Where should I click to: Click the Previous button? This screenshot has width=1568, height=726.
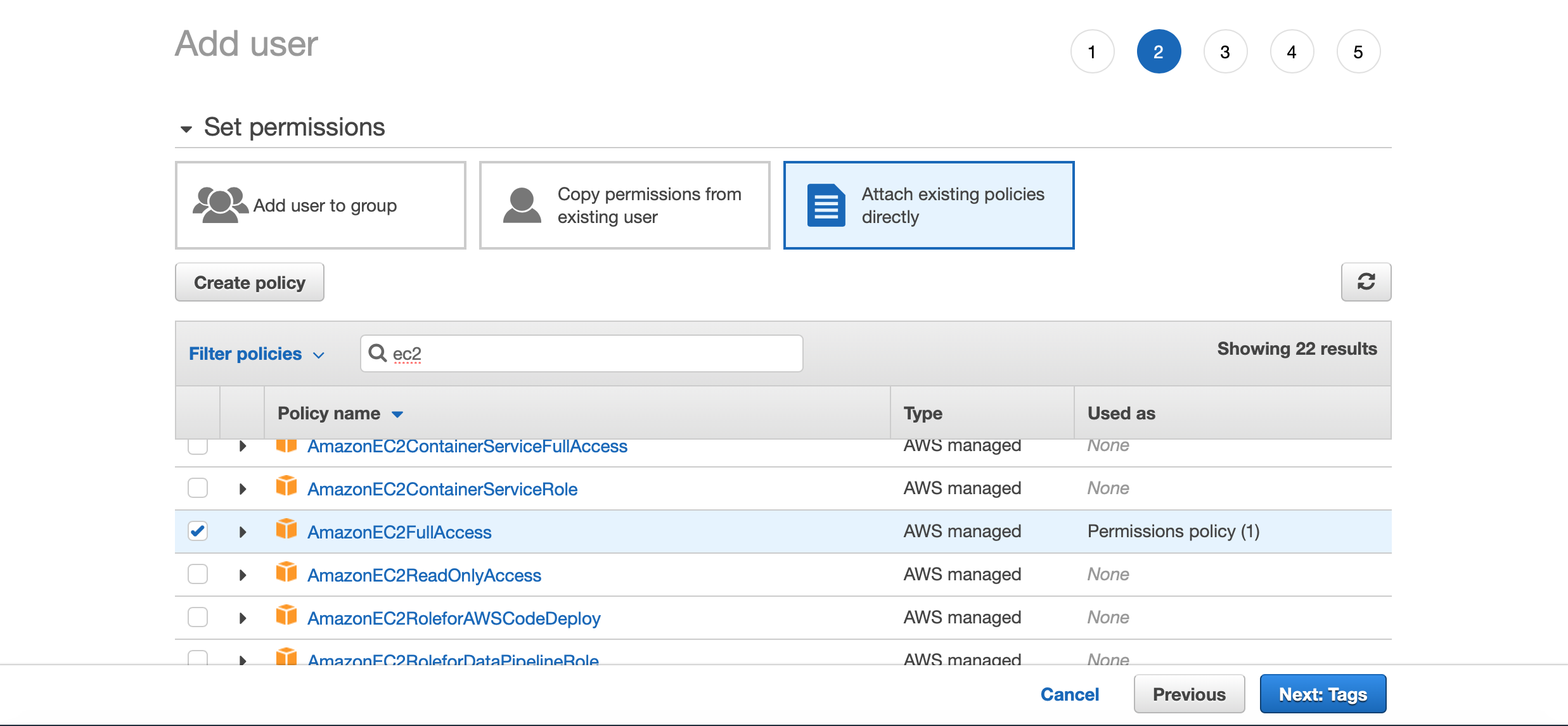click(x=1189, y=694)
